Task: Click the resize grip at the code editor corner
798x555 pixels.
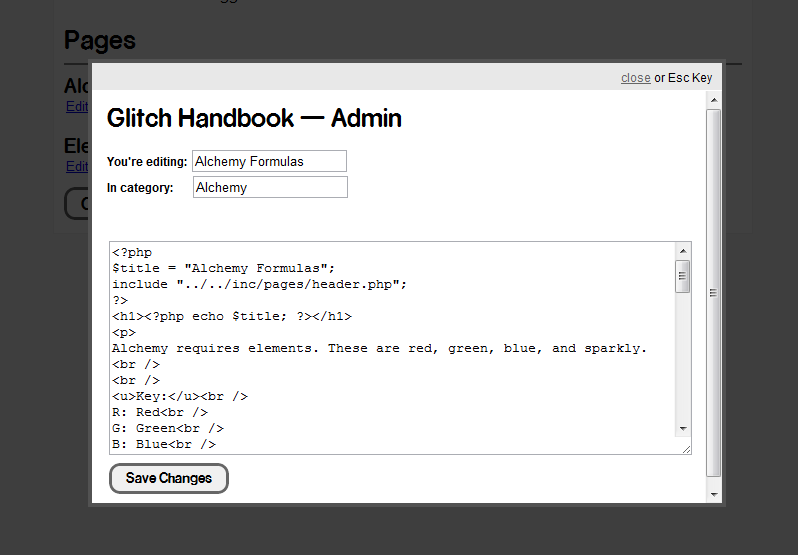Action: coord(686,449)
